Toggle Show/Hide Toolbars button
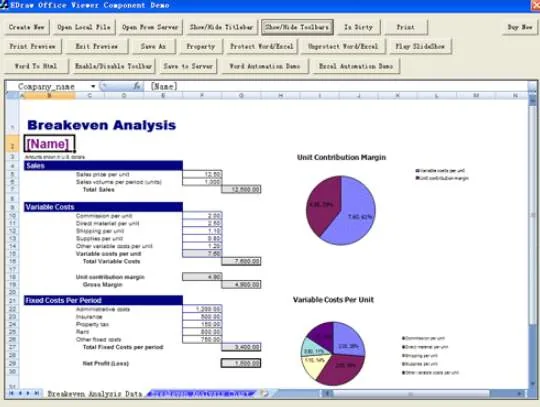540x407 pixels. point(297,27)
